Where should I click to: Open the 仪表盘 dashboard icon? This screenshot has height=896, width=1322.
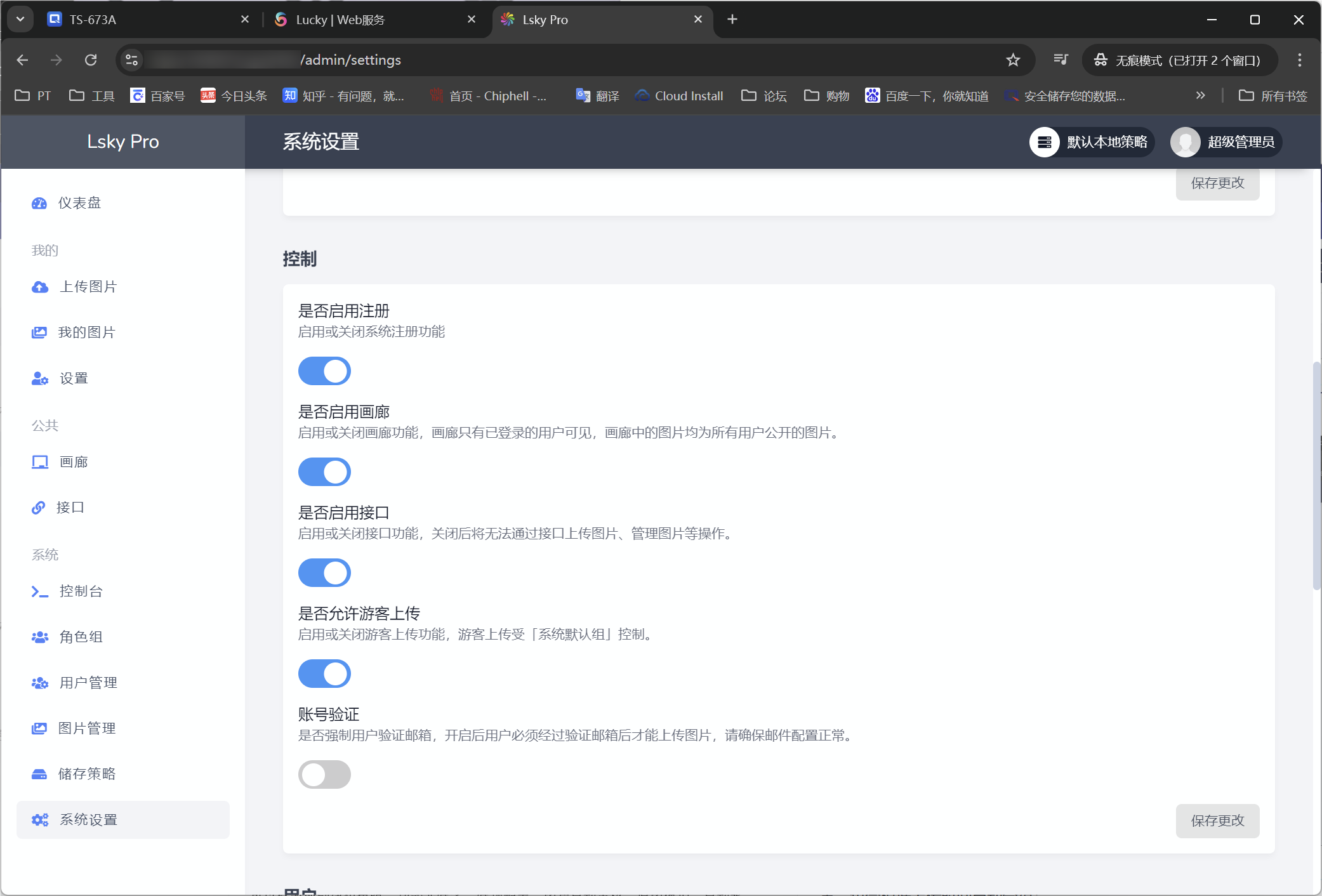point(39,203)
